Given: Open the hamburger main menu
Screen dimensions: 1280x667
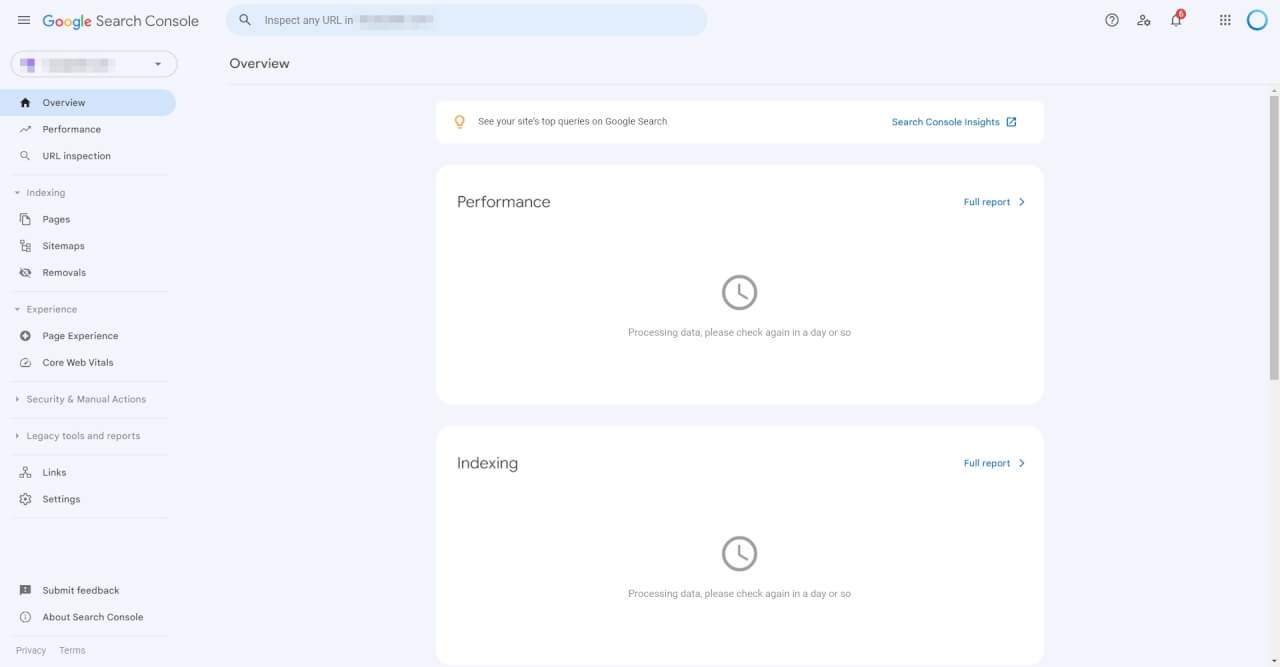Looking at the screenshot, I should tap(24, 20).
